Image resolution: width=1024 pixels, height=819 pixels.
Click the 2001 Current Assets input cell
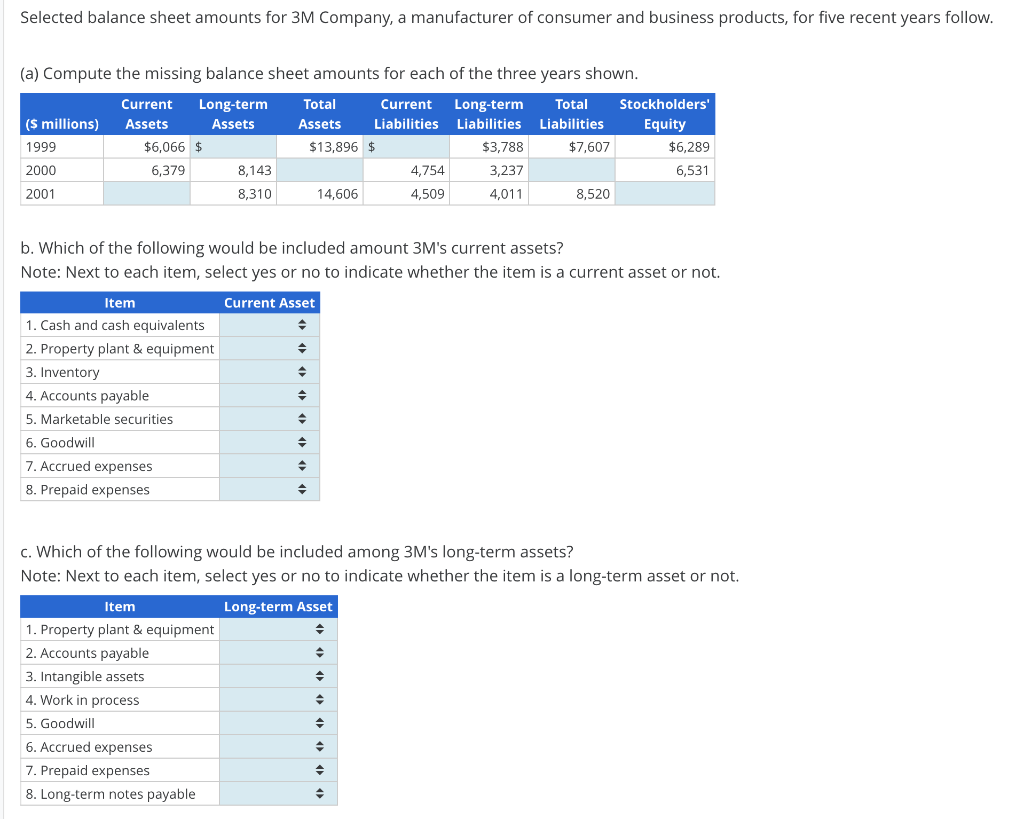[x=146, y=193]
